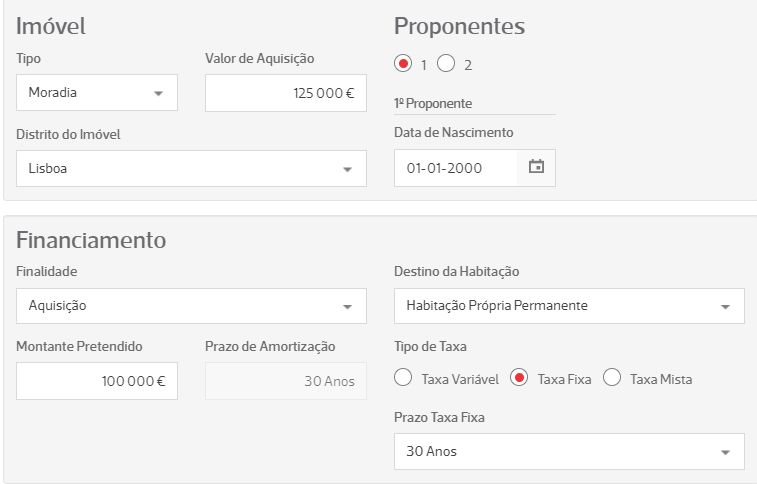Click the Prazo de Amortização field
The width and height of the screenshot is (757, 484).
285,381
